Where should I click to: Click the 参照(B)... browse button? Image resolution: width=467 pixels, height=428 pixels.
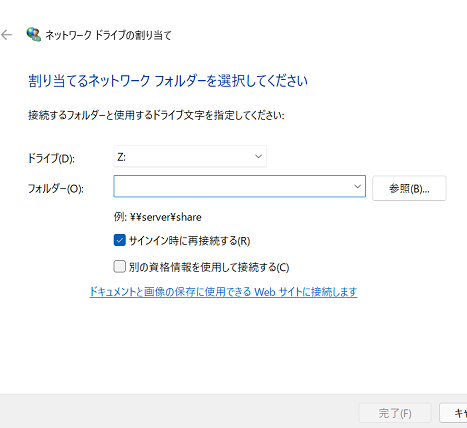point(409,188)
